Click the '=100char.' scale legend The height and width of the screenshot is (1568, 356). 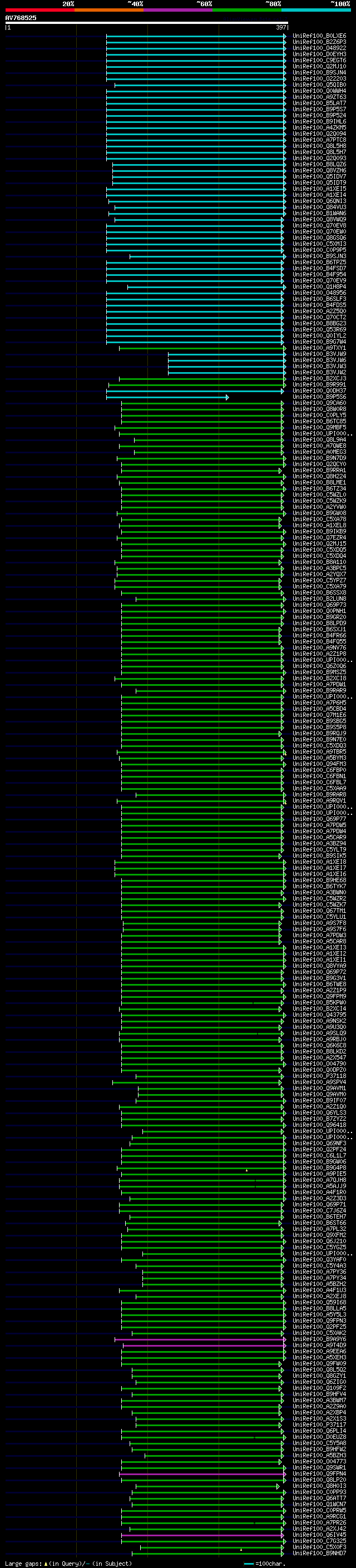point(264,1563)
